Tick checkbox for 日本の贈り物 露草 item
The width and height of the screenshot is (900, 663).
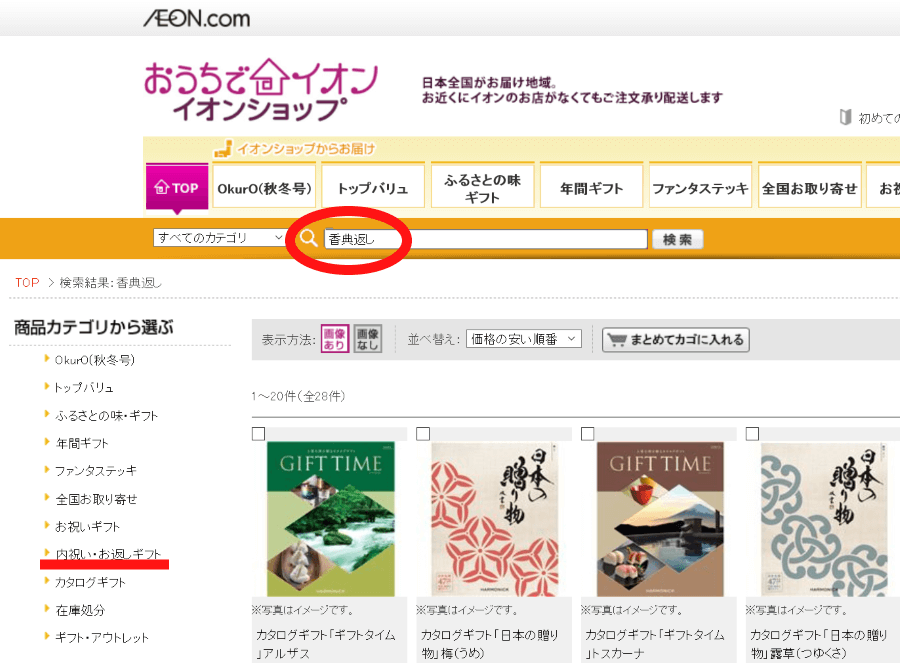[x=752, y=433]
